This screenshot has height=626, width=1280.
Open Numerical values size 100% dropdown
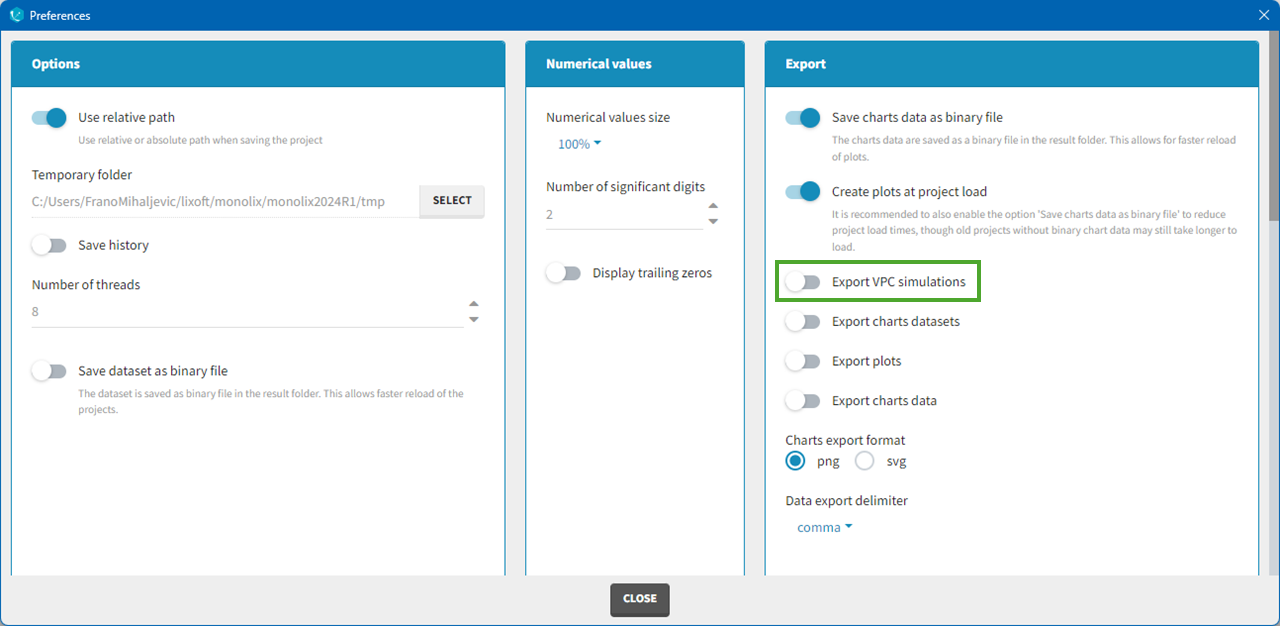coord(579,144)
